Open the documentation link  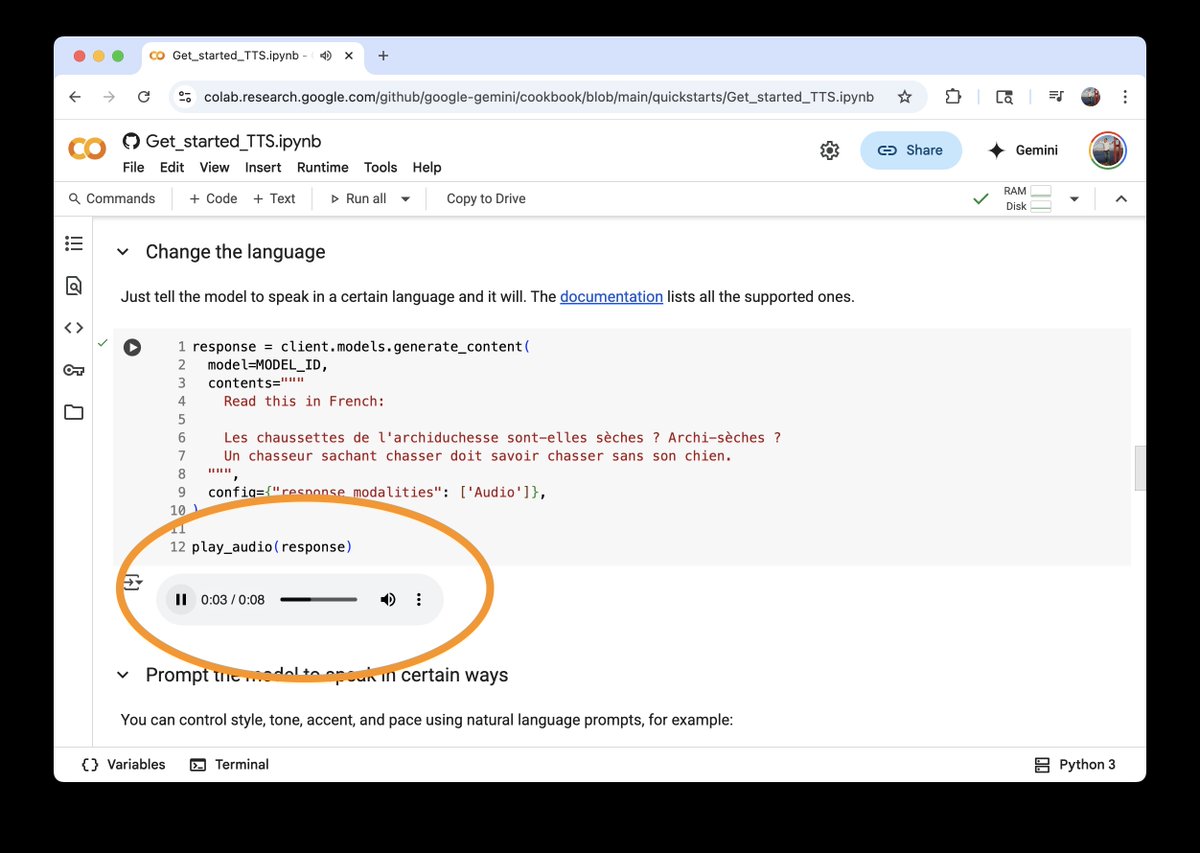611,297
